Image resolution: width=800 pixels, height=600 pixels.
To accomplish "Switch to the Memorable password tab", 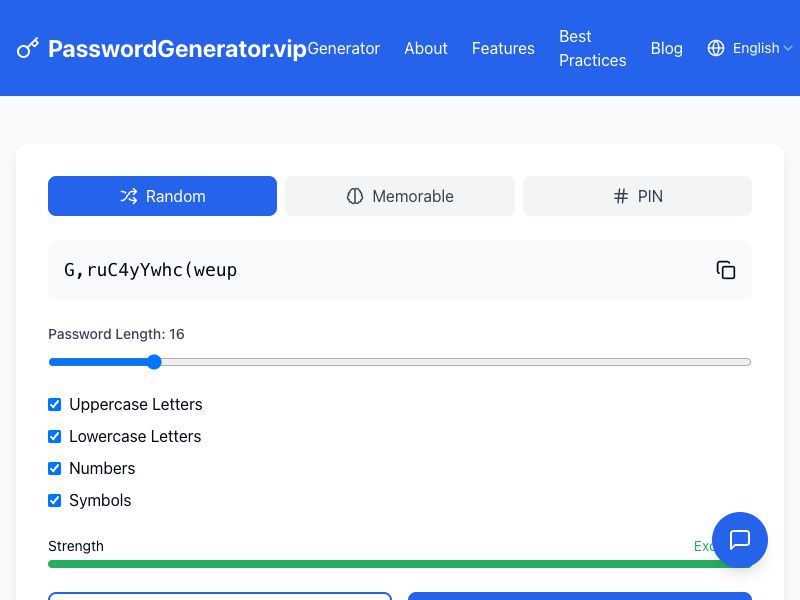I will click(400, 196).
